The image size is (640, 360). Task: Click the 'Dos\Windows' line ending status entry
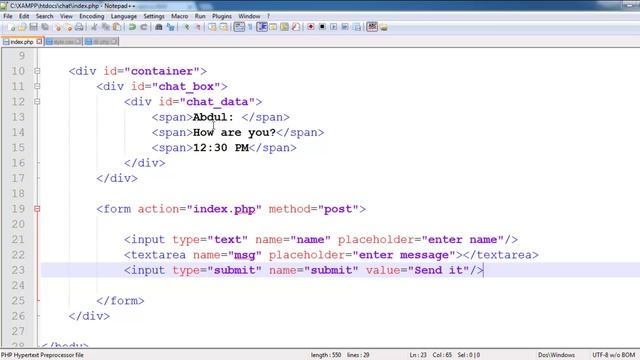[x=556, y=355]
